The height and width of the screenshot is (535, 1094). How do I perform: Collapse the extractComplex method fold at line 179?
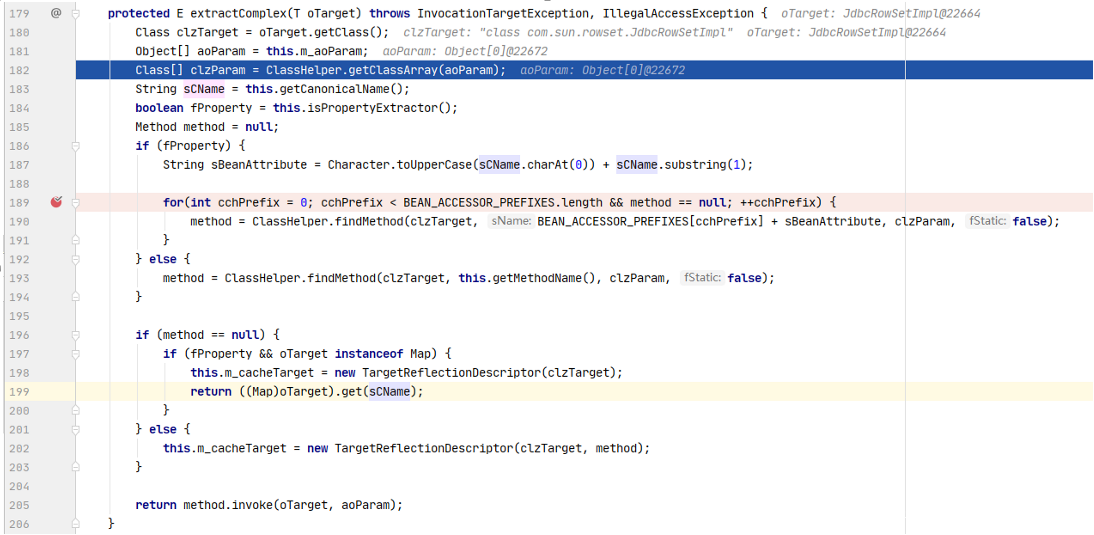75,13
